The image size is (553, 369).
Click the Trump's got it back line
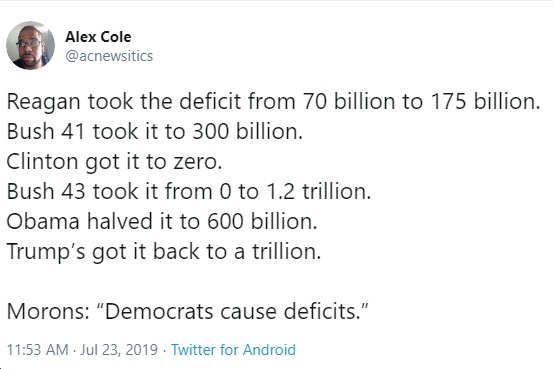164,252
